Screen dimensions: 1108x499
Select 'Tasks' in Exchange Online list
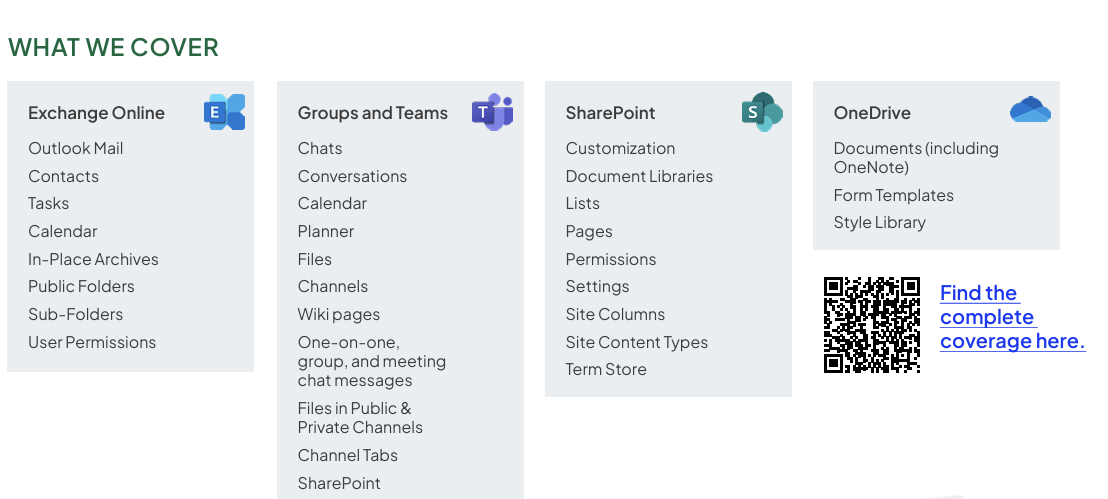click(x=49, y=204)
